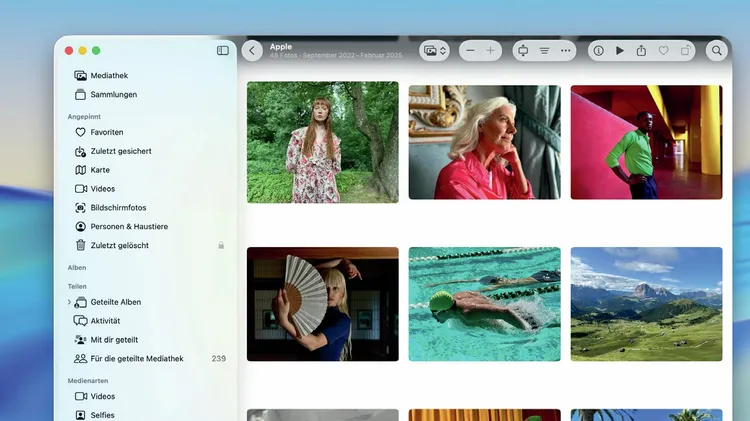This screenshot has width=750, height=421.
Task: Expand the Geteilte Alben tree item
Action: coord(69,302)
